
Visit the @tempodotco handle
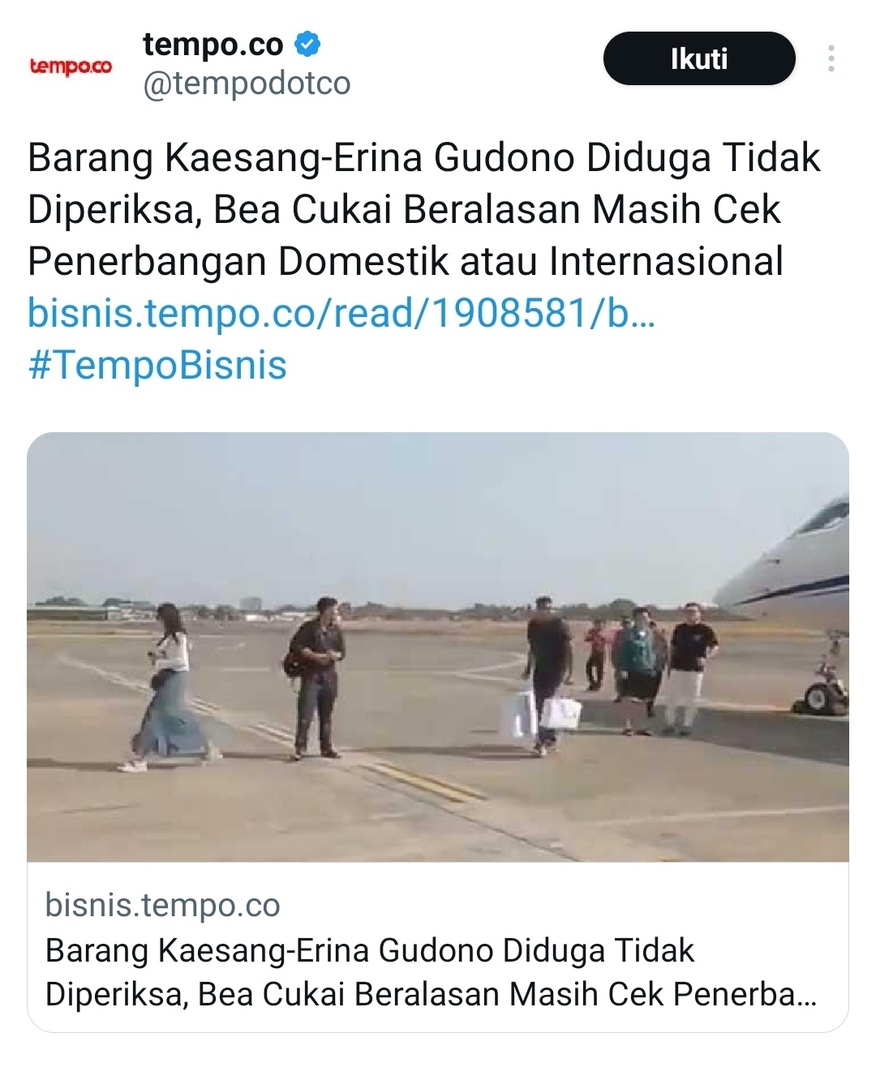click(247, 84)
